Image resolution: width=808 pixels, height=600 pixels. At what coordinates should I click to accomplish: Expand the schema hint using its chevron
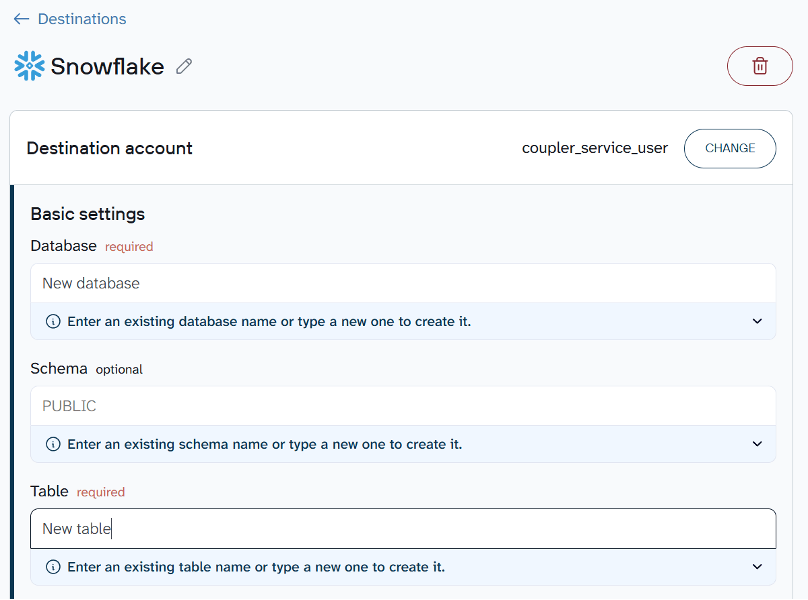[x=757, y=444]
